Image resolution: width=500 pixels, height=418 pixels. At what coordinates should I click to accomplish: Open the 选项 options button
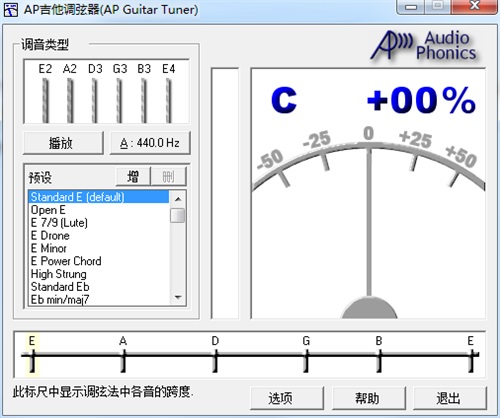pyautogui.click(x=287, y=398)
